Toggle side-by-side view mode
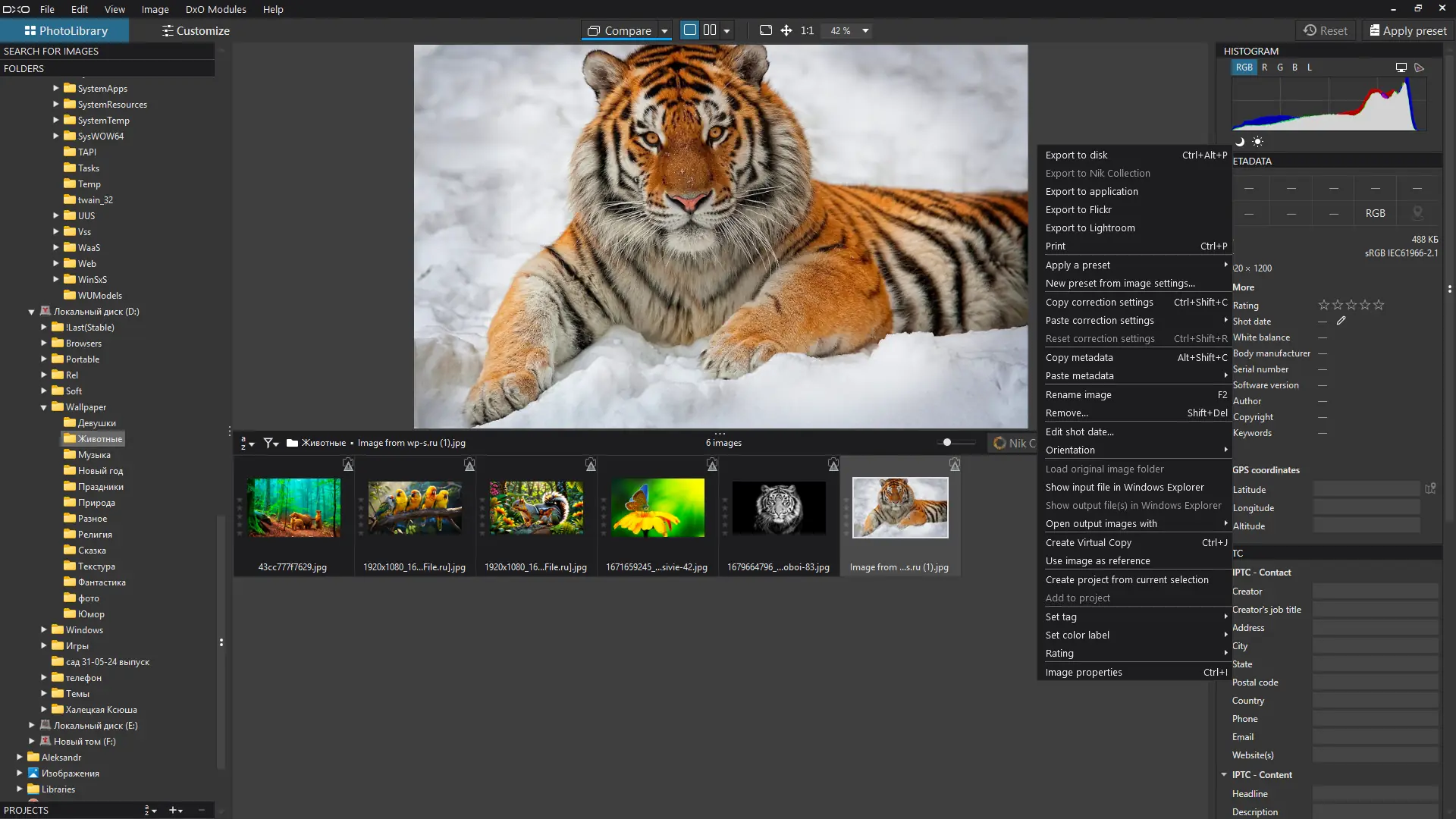This screenshot has width=1456, height=819. (710, 30)
